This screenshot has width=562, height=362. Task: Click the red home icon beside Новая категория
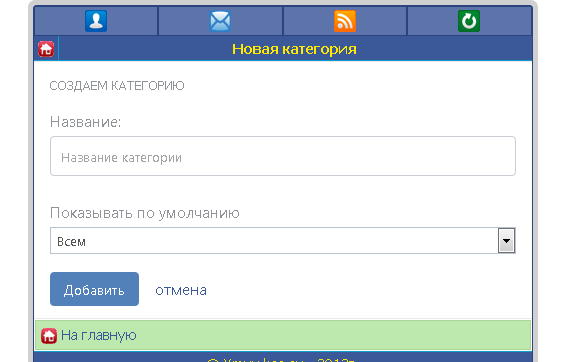point(46,49)
